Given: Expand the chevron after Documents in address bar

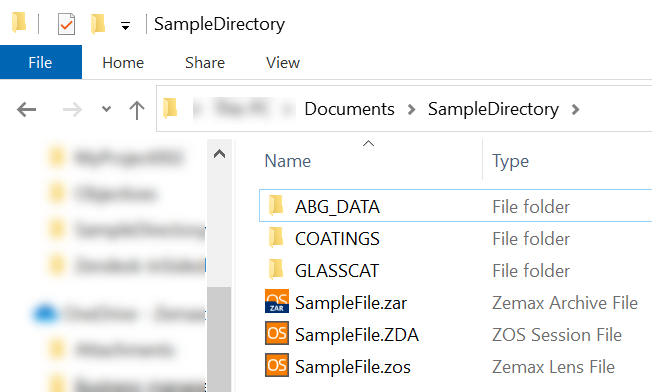Looking at the screenshot, I should click(x=411, y=110).
